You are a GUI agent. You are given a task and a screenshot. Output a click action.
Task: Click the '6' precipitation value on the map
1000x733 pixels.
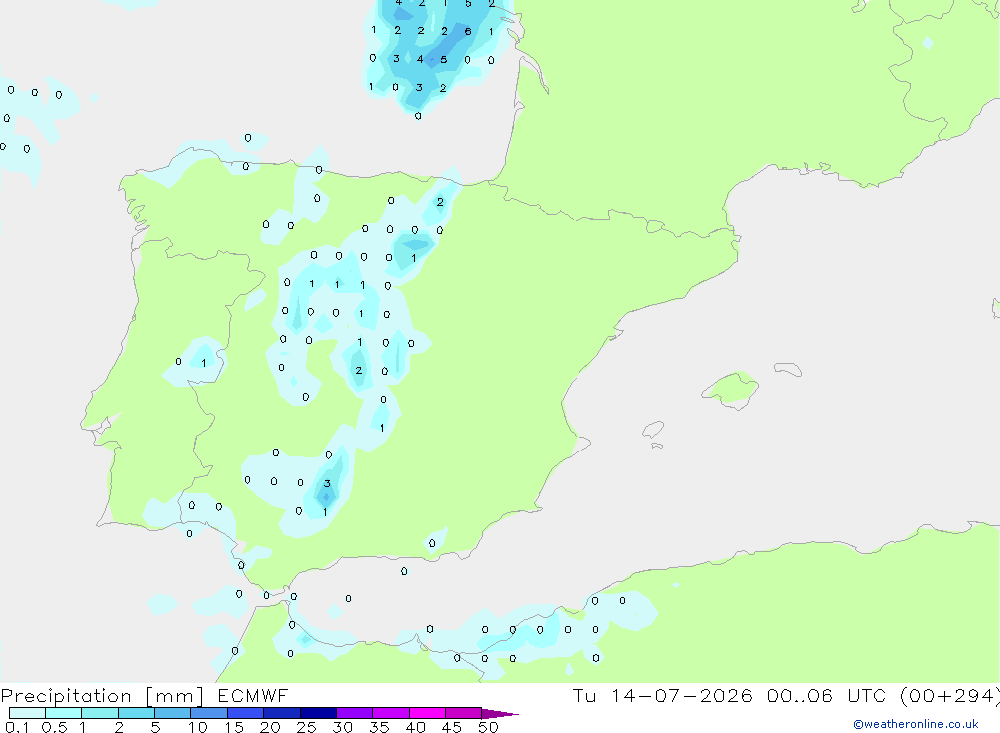pyautogui.click(x=467, y=31)
